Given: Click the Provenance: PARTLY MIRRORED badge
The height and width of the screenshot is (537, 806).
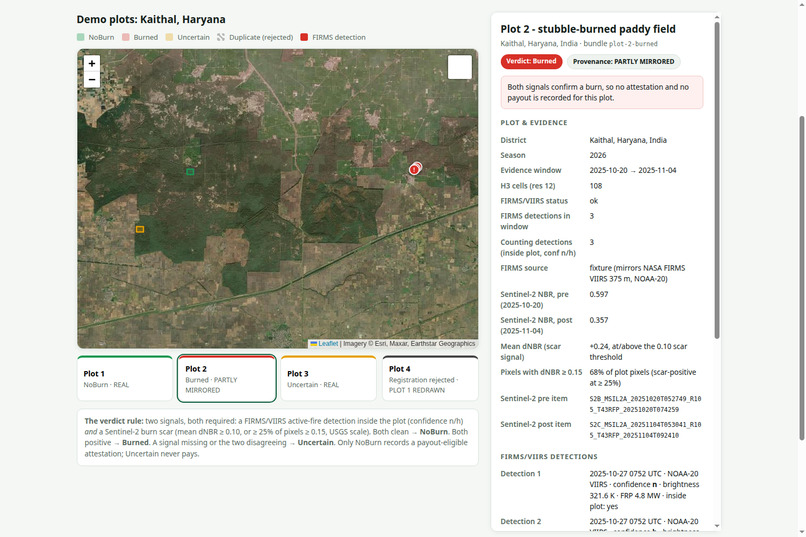Looking at the screenshot, I should pyautogui.click(x=624, y=62).
